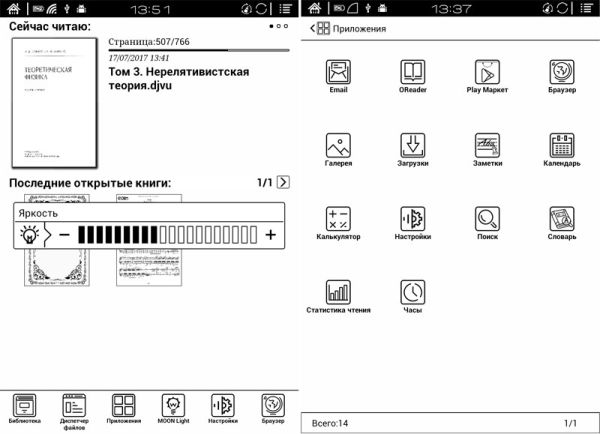Go back from Приложения screen
Image resolution: width=600 pixels, height=434 pixels.
click(311, 28)
